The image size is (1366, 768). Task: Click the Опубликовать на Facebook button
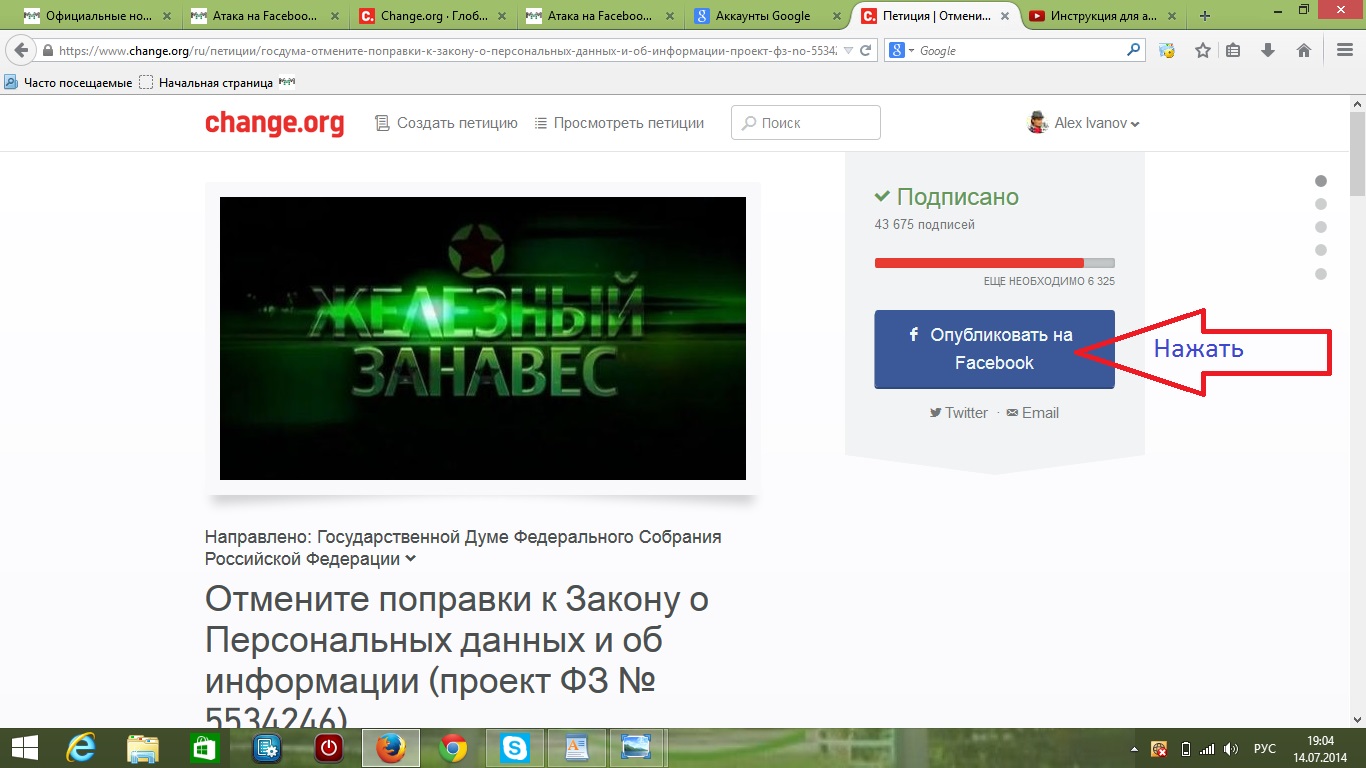coord(994,349)
